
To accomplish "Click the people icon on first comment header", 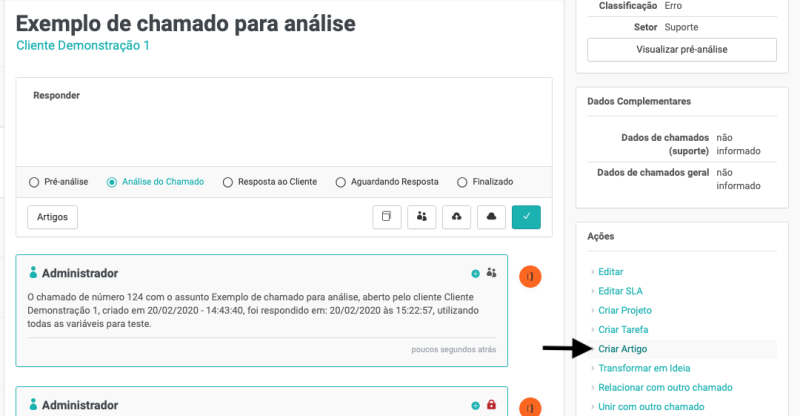I will point(491,273).
